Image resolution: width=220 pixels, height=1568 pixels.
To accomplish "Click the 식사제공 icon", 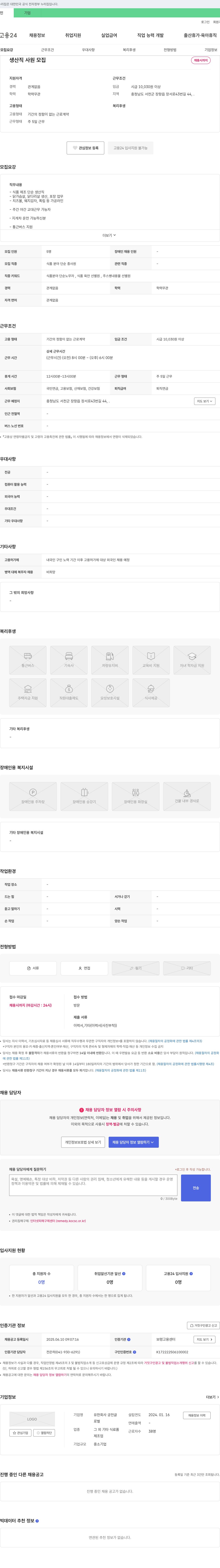I will 151,693.
